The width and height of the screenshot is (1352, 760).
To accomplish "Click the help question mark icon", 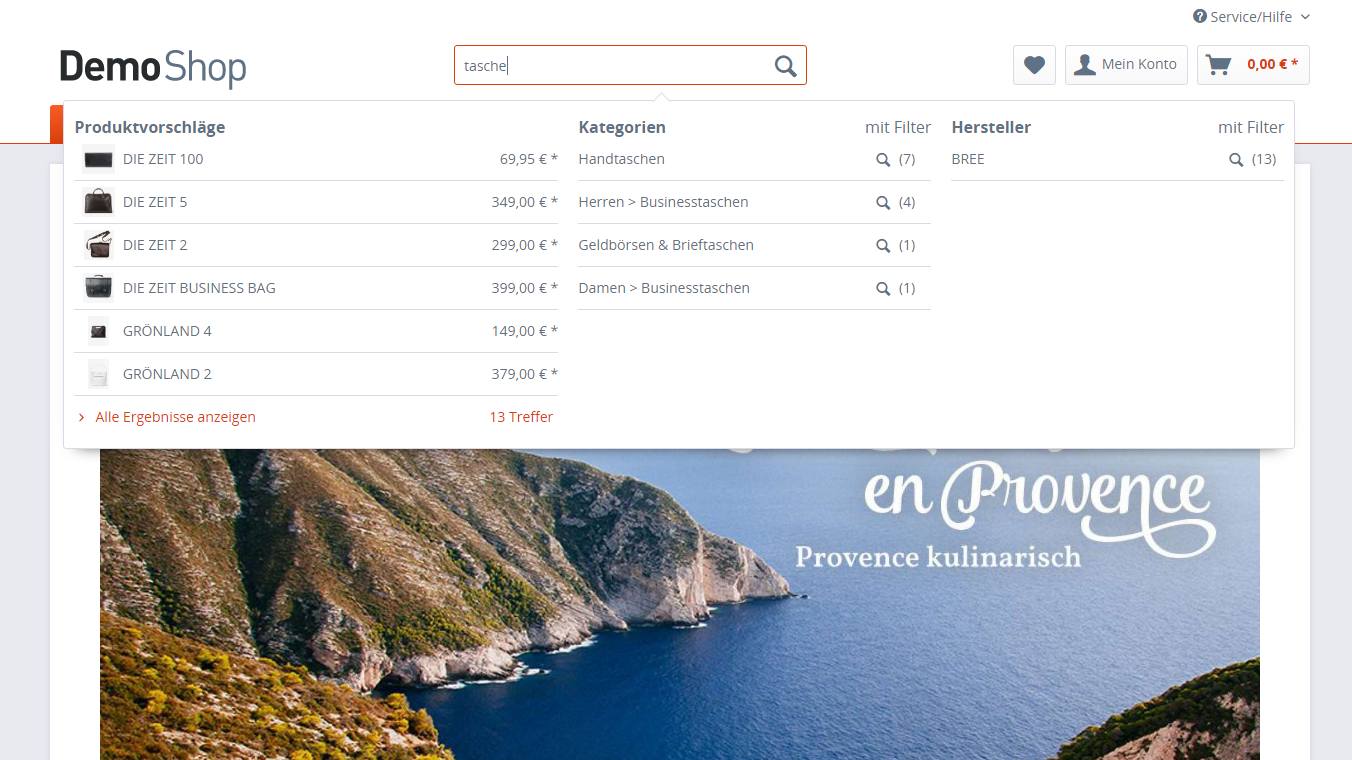I will click(x=1200, y=17).
